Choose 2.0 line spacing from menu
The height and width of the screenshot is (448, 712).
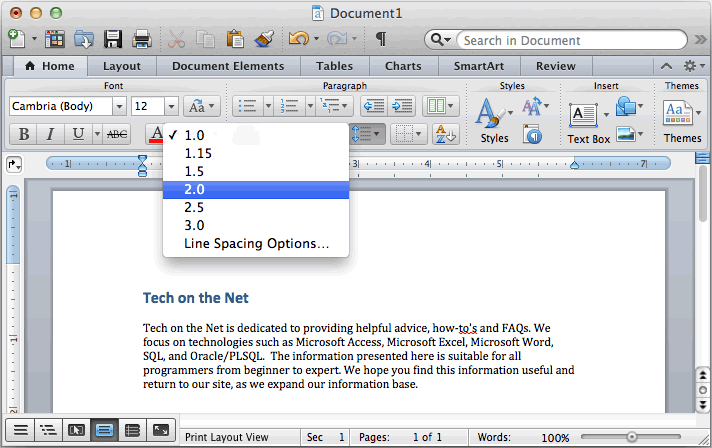(256, 190)
